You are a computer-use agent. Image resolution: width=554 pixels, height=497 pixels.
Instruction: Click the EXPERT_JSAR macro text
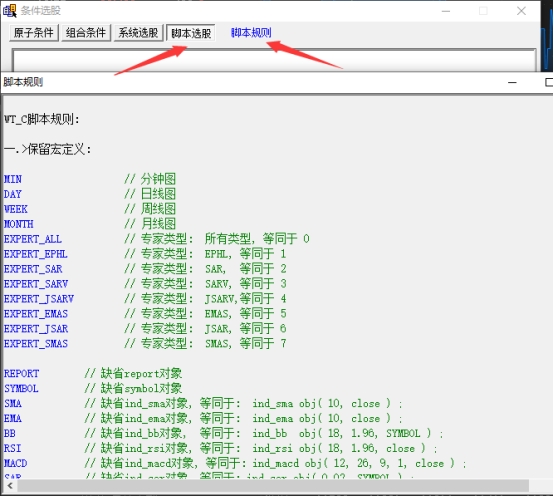(36, 329)
